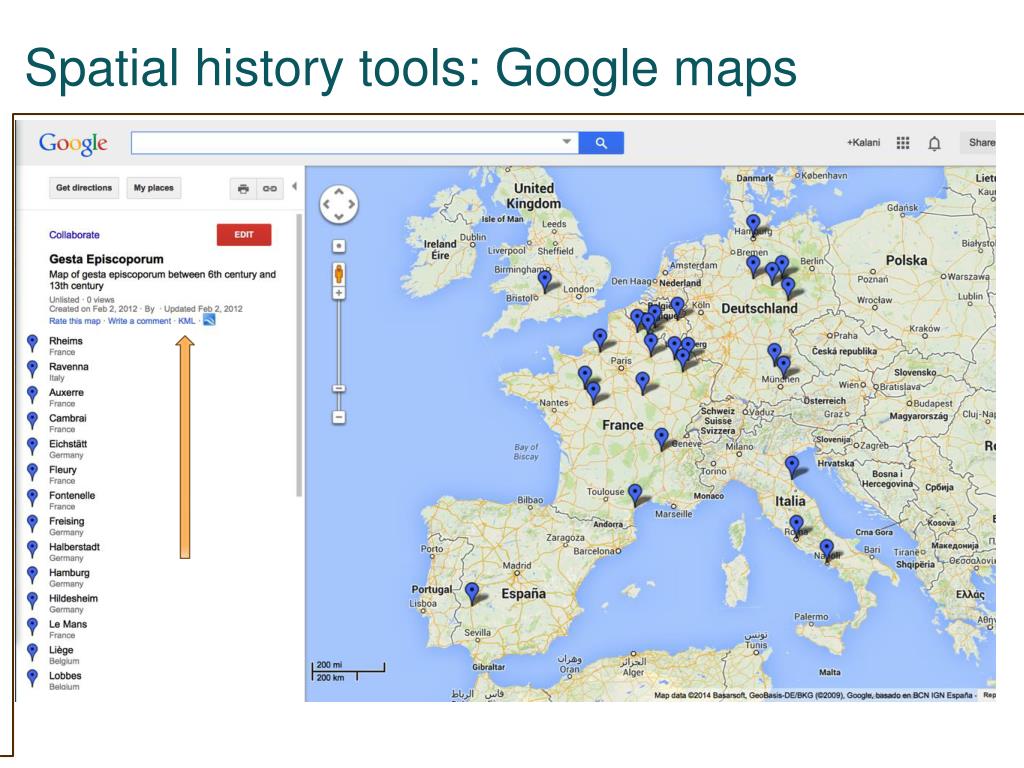
Task: Click the map pin on Italy's Adriatic coast
Action: (x=792, y=468)
